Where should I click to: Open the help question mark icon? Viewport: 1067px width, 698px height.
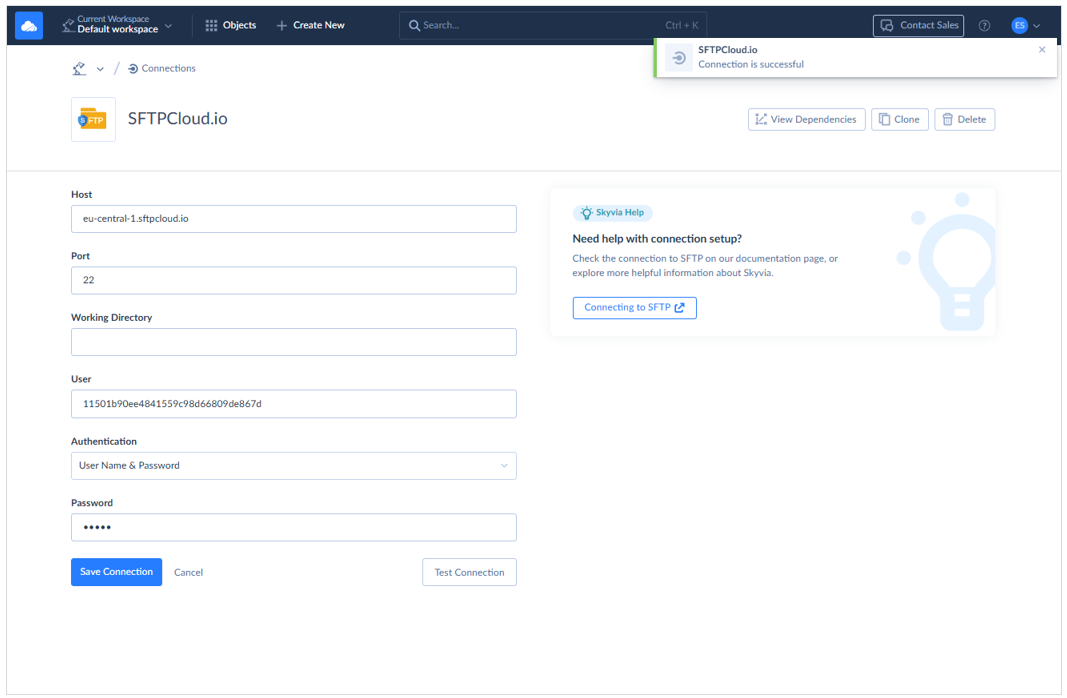984,26
